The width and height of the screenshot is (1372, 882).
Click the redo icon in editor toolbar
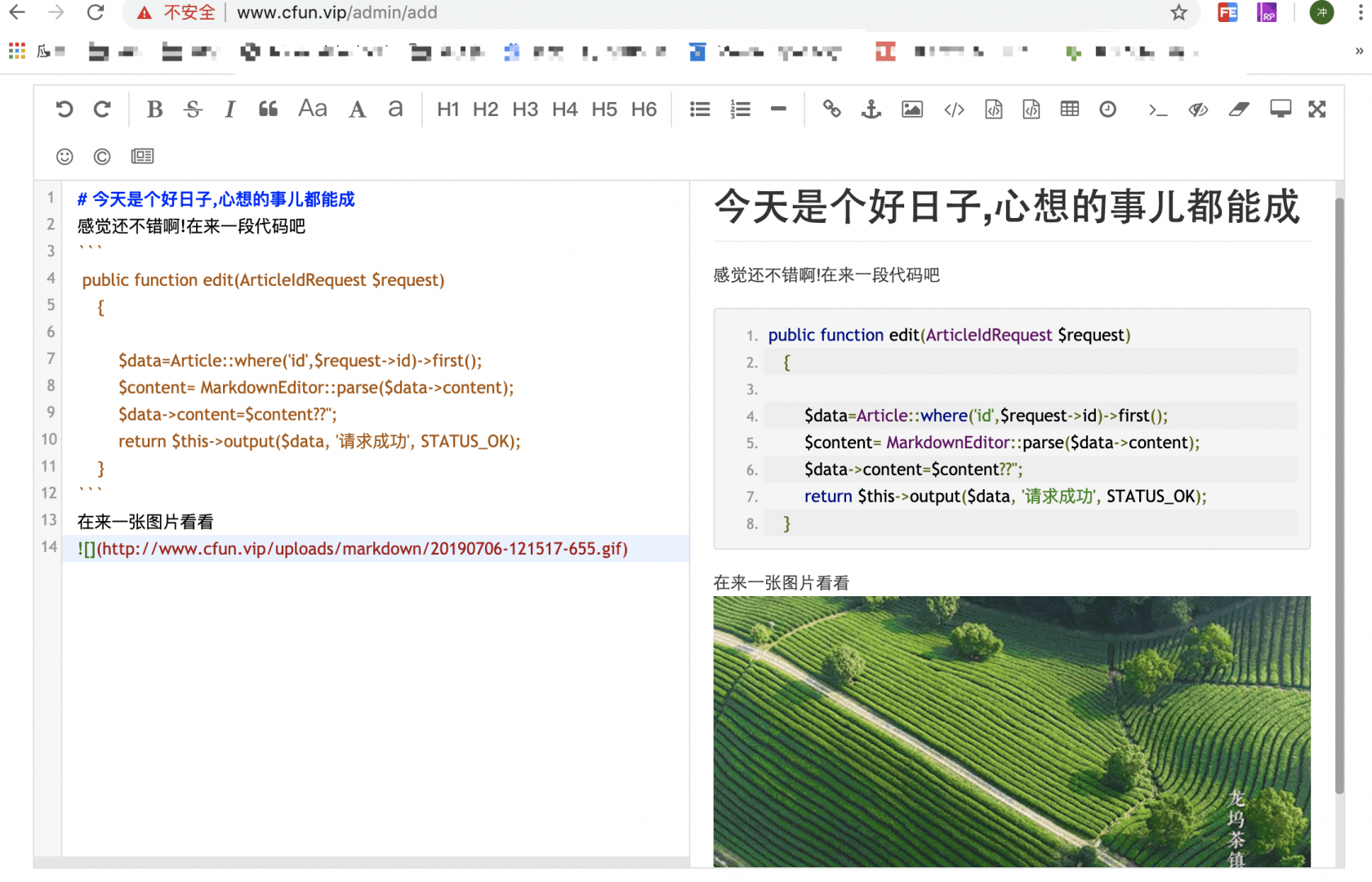102,109
